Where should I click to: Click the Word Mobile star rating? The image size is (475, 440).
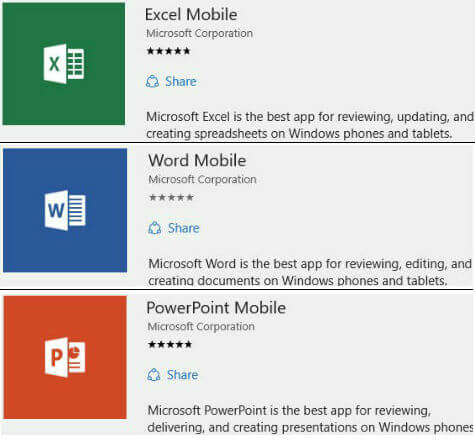pos(171,197)
